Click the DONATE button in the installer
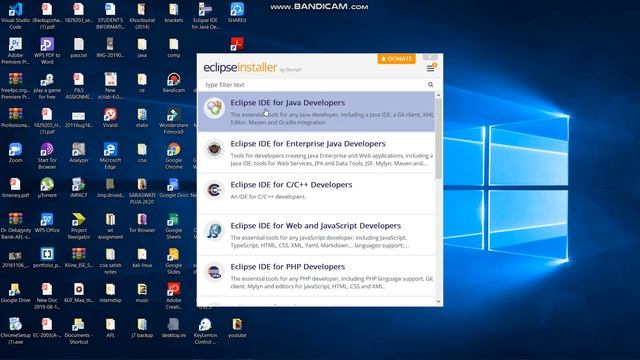The image size is (640, 360). point(396,59)
